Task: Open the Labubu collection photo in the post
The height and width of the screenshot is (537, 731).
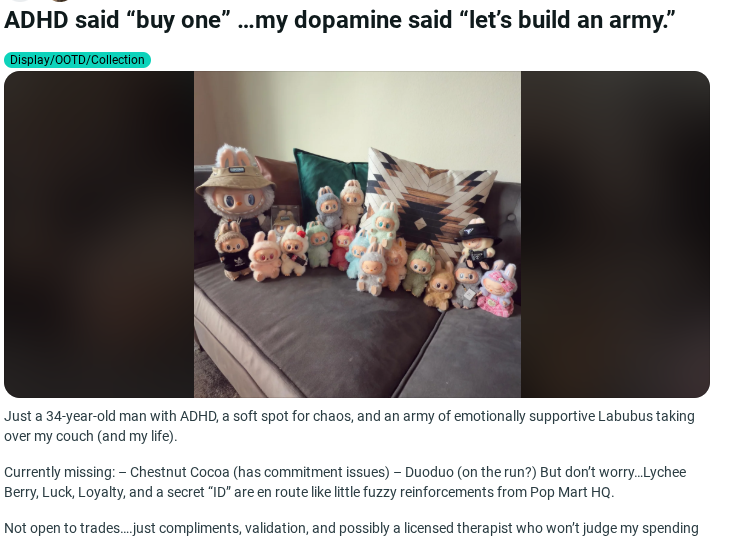Action: point(357,234)
